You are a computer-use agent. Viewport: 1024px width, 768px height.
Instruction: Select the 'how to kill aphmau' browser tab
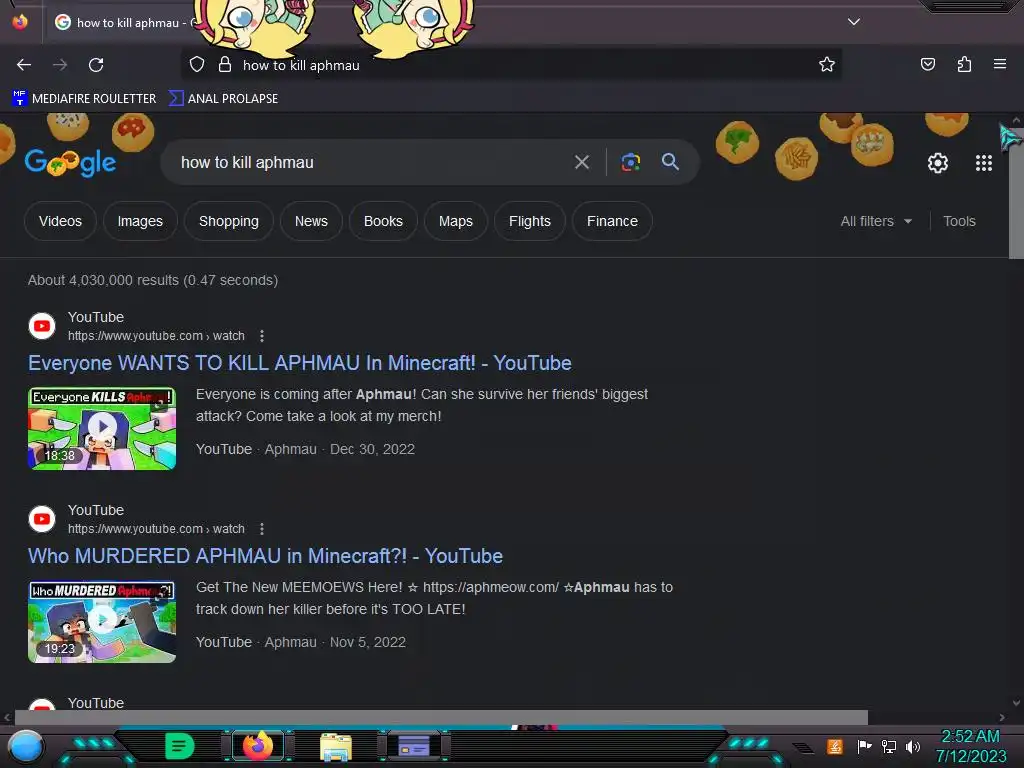click(x=124, y=22)
